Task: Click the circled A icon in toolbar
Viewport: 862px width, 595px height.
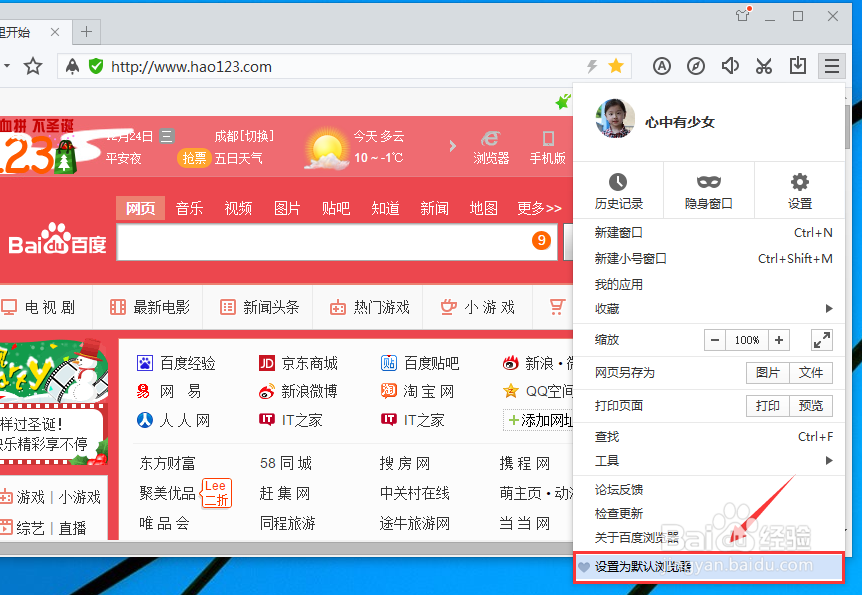Action: click(x=662, y=67)
